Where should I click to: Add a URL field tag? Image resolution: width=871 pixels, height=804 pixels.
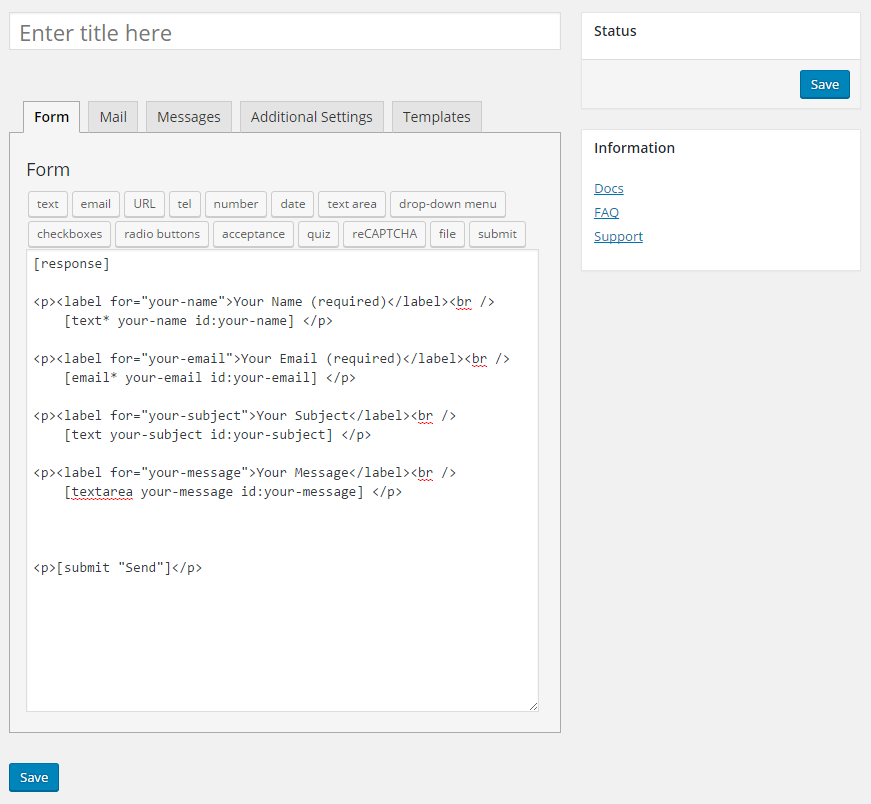pos(144,204)
